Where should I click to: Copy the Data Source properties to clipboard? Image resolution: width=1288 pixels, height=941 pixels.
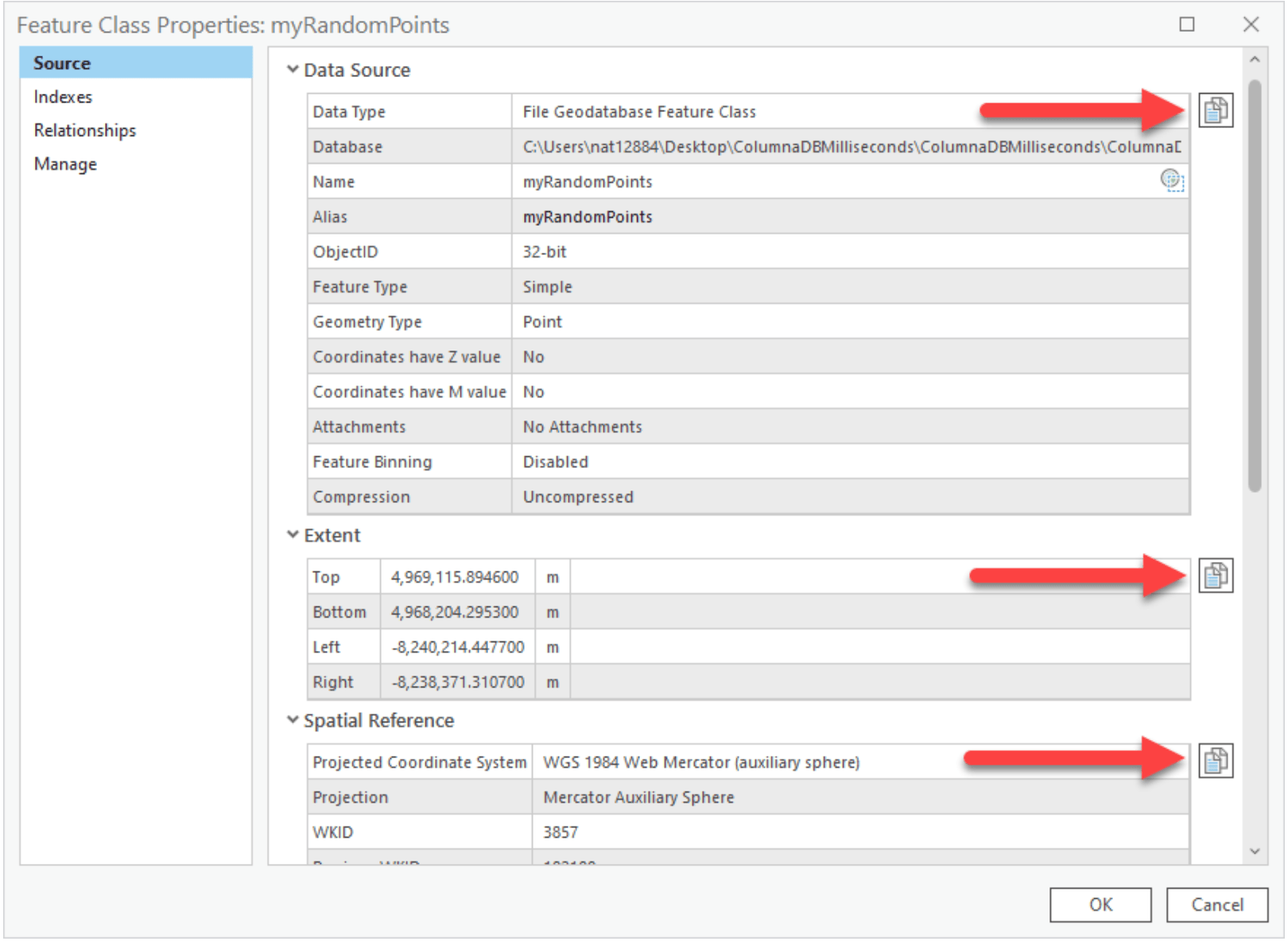pyautogui.click(x=1216, y=110)
